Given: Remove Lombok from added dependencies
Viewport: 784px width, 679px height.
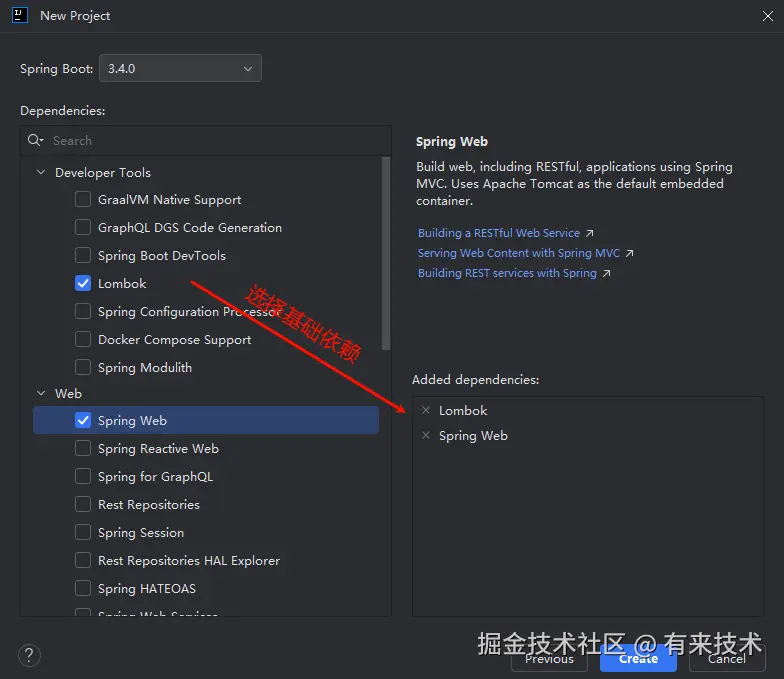Looking at the screenshot, I should coord(426,410).
